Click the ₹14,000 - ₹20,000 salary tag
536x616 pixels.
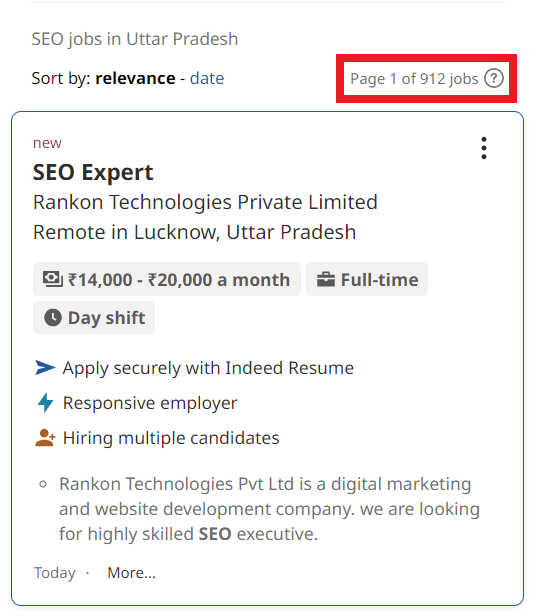click(167, 279)
